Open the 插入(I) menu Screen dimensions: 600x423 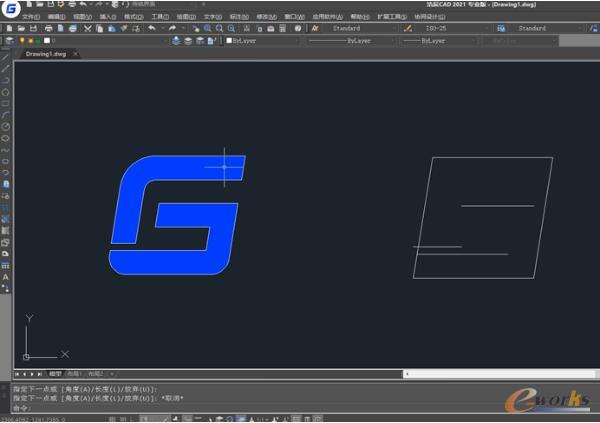click(x=108, y=17)
